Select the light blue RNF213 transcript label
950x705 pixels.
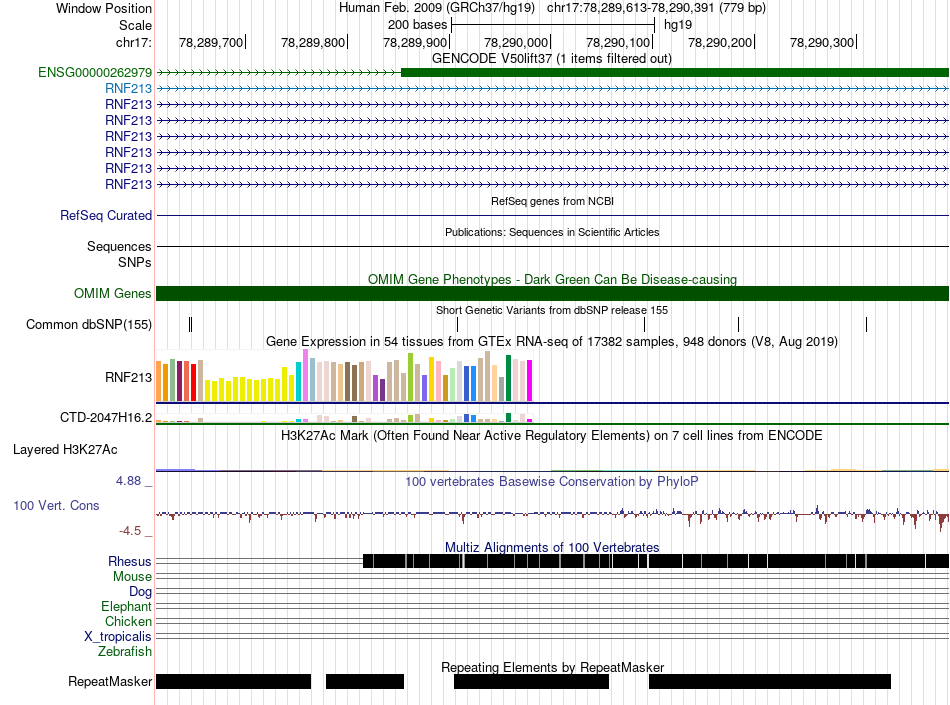click(128, 88)
